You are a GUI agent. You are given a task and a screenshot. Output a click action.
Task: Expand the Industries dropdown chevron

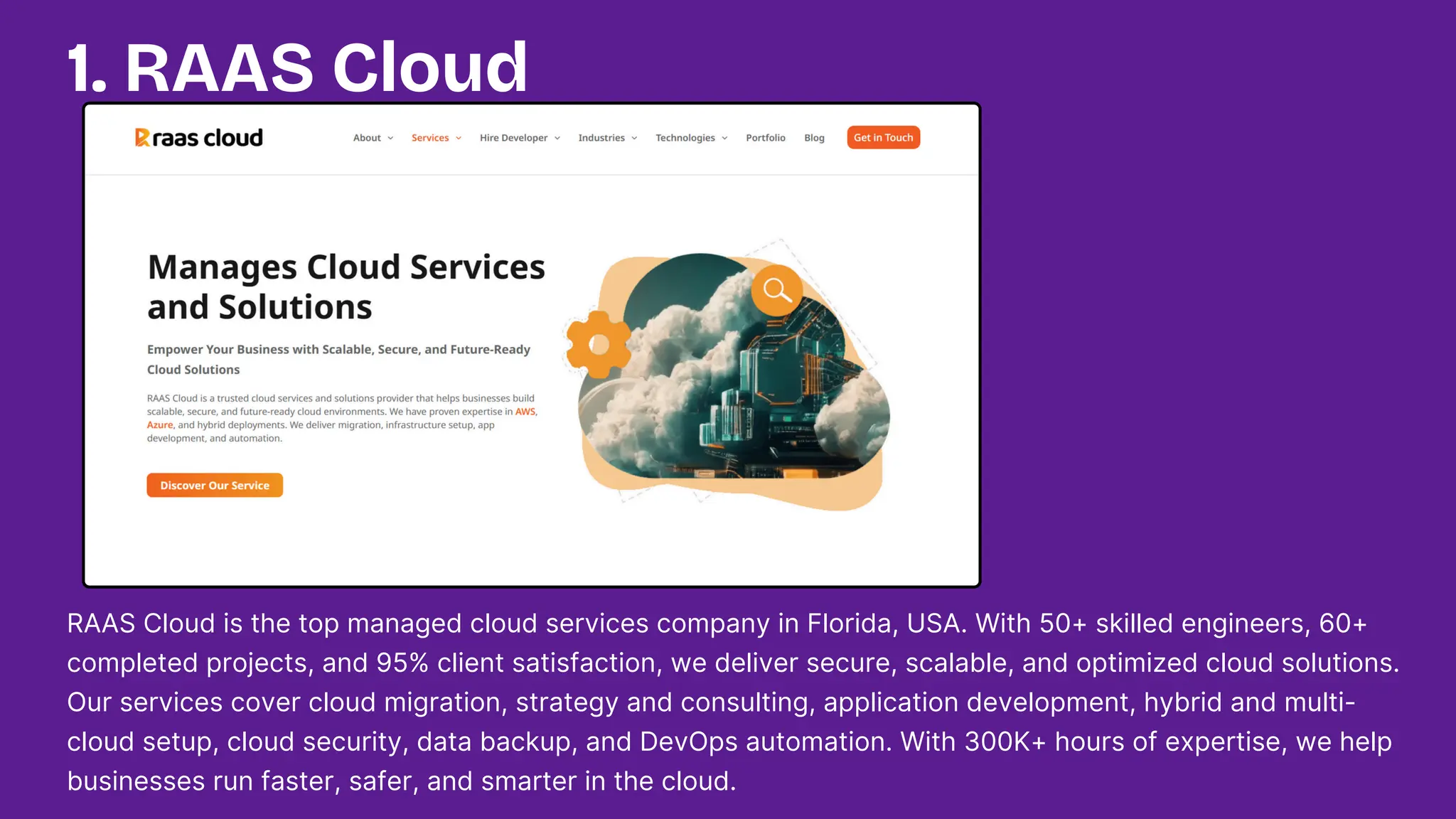634,138
